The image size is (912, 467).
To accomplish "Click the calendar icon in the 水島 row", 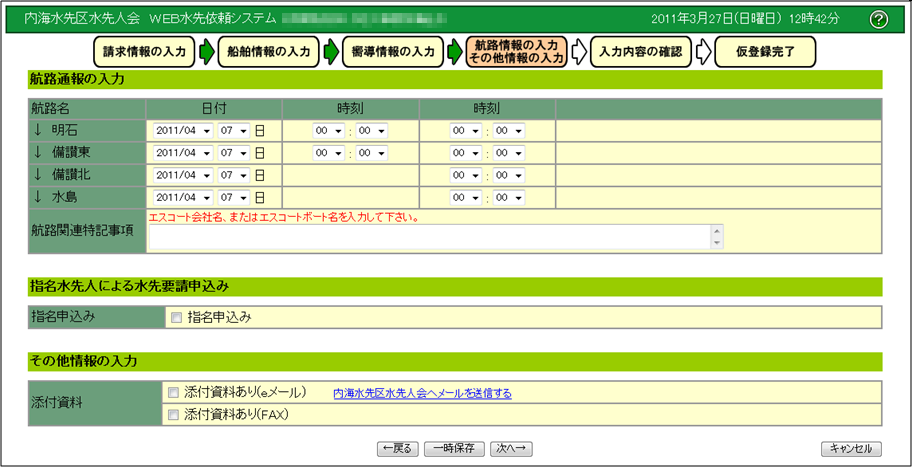I will [259, 197].
